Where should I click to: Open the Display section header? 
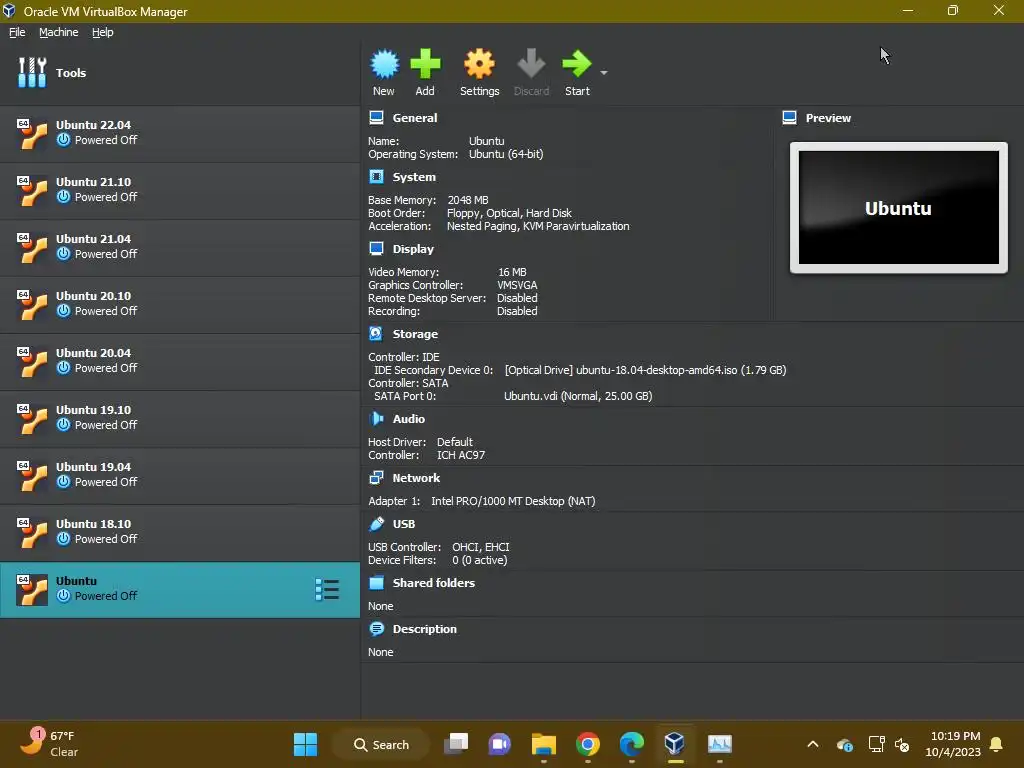(413, 249)
